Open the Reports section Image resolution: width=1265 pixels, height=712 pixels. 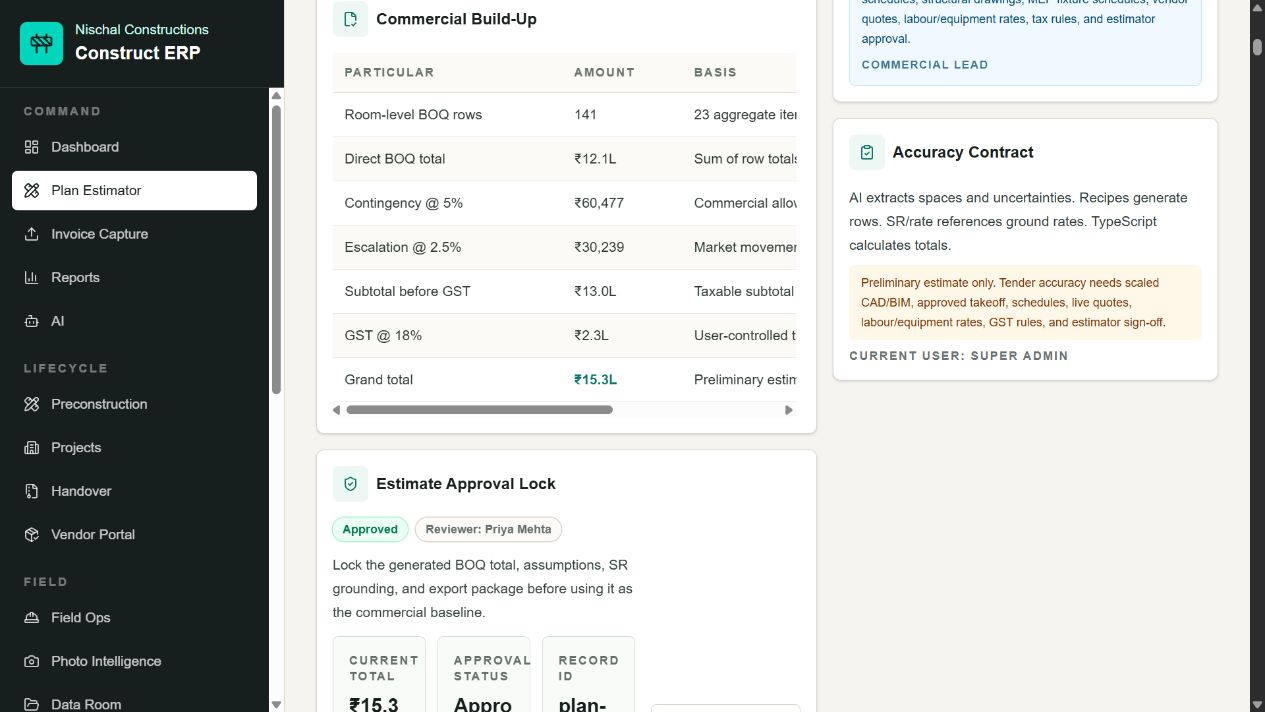[134, 277]
